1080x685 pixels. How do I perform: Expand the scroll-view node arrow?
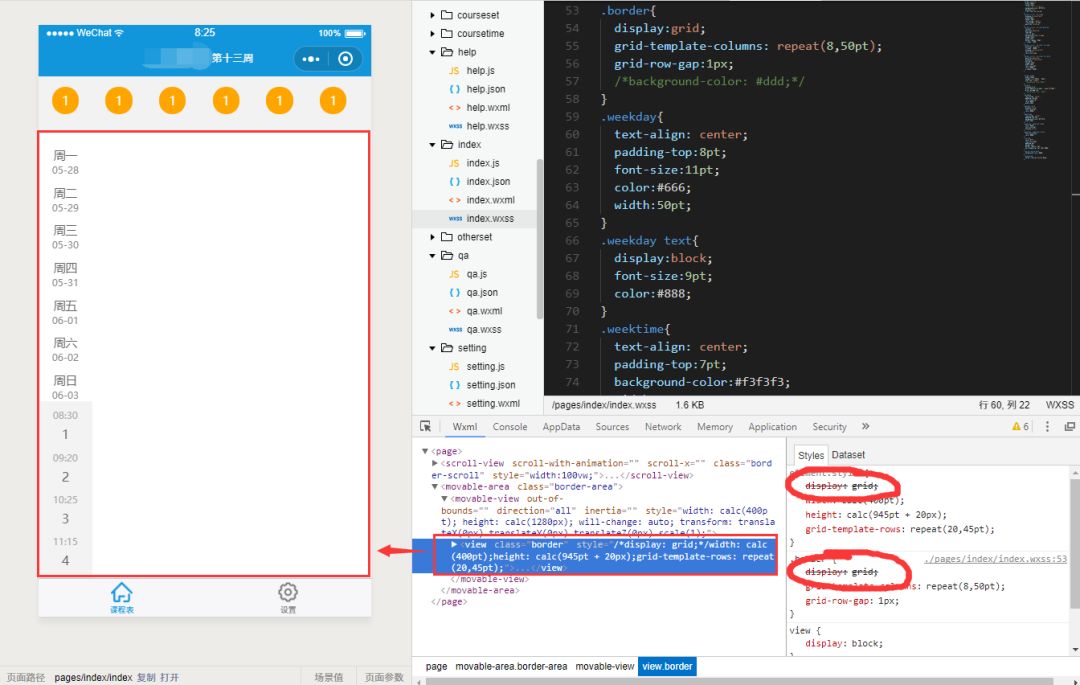[435, 463]
